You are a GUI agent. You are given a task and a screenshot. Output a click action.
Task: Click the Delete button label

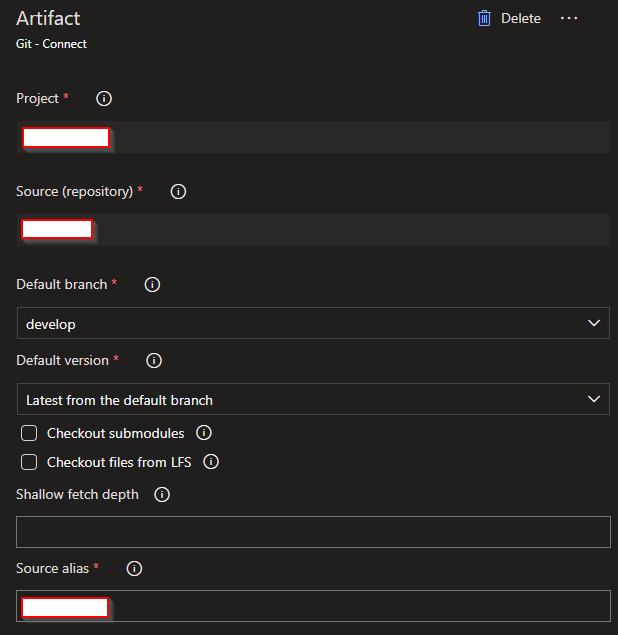point(520,18)
